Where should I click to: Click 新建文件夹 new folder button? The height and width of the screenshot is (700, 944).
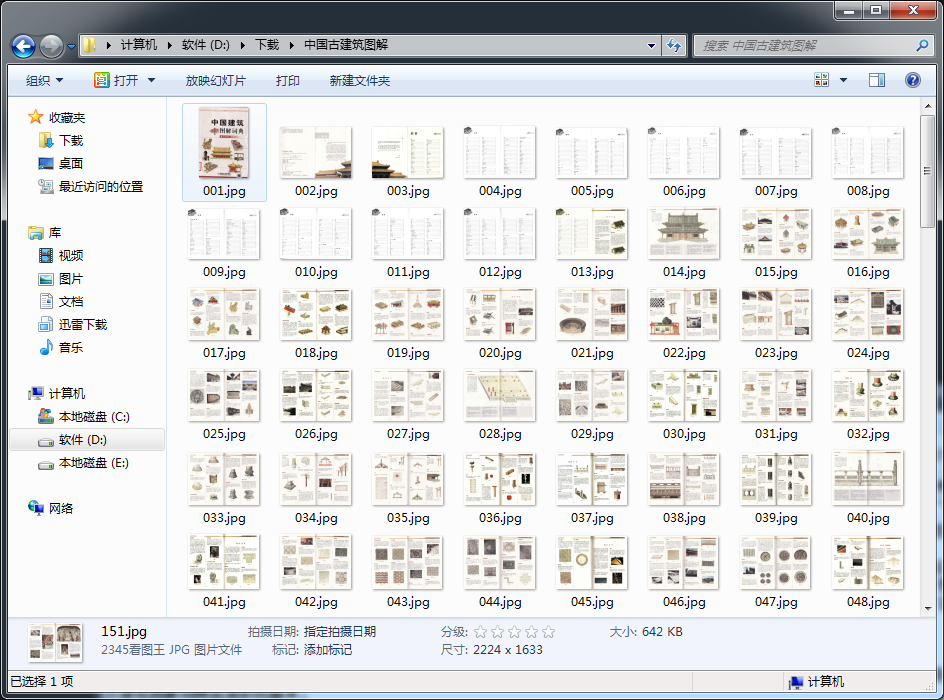(x=359, y=80)
